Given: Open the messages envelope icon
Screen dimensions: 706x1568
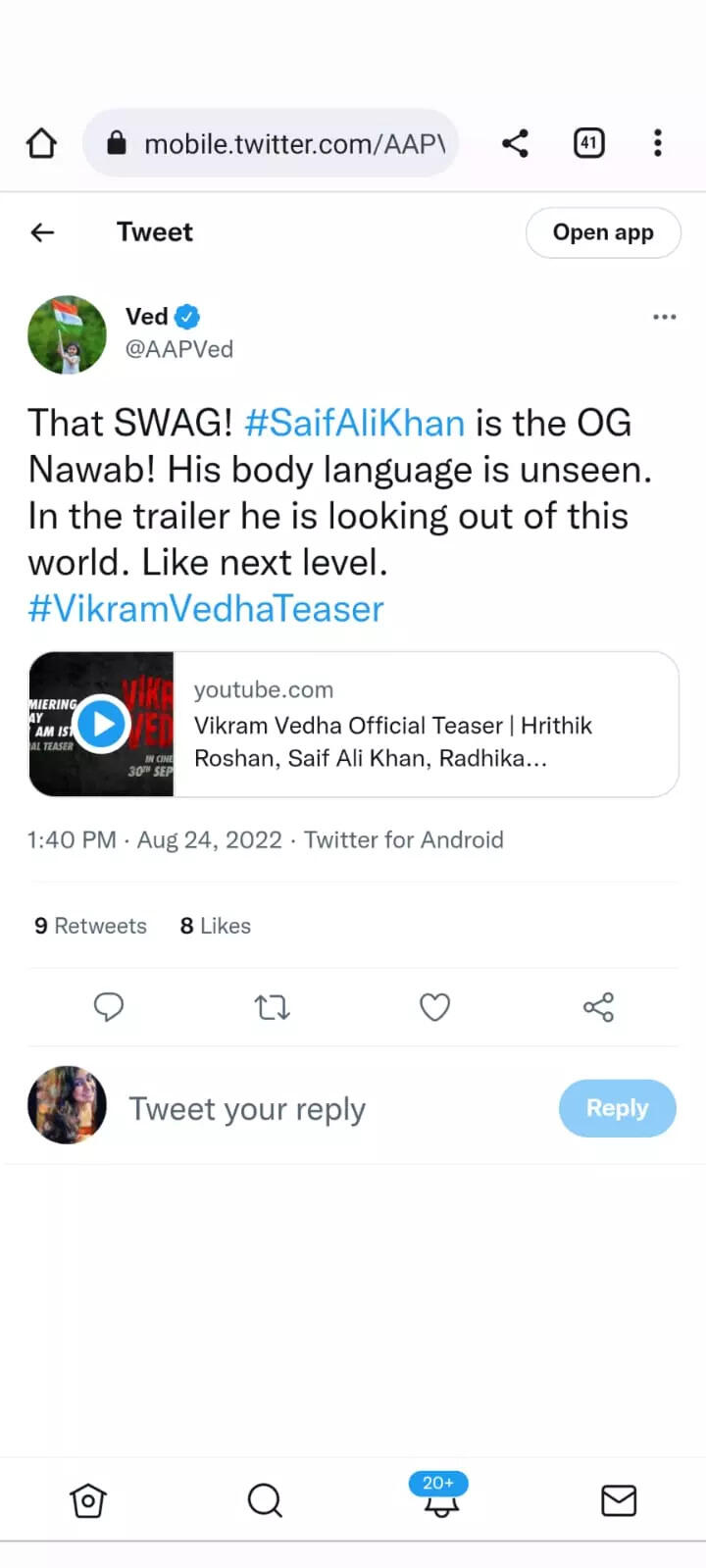Looking at the screenshot, I should coord(619,1500).
